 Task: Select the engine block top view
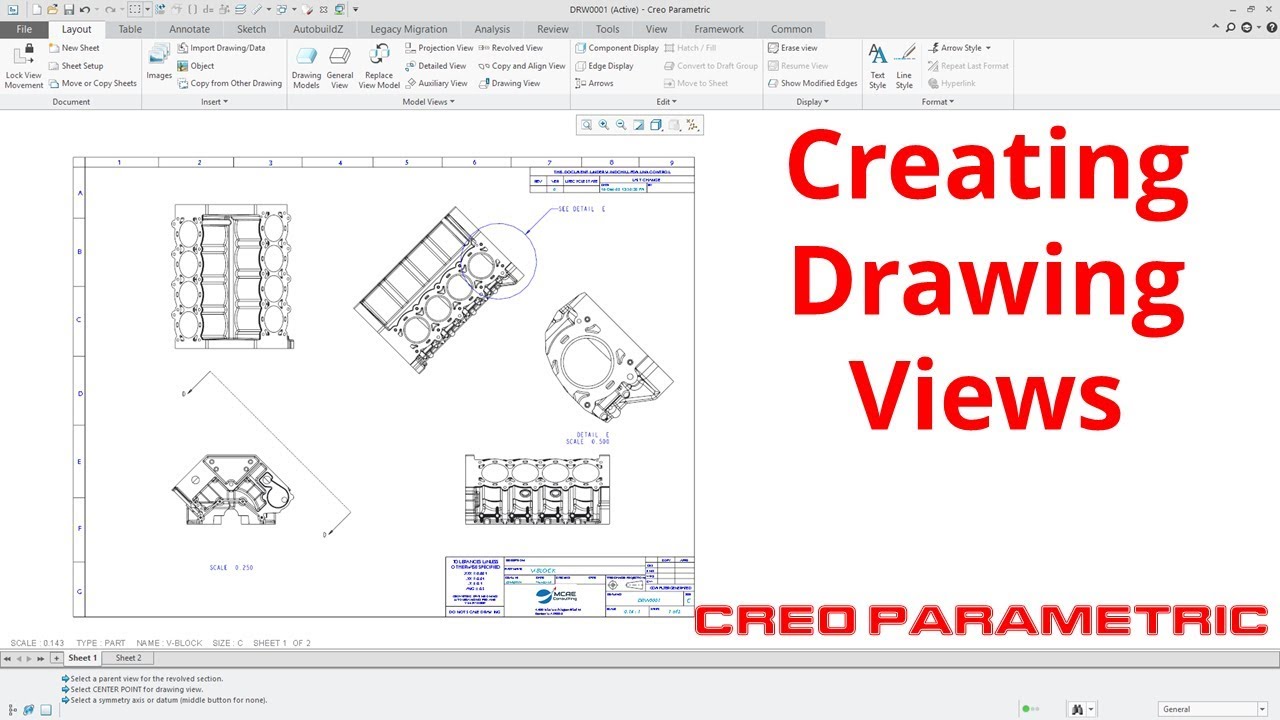coord(234,277)
